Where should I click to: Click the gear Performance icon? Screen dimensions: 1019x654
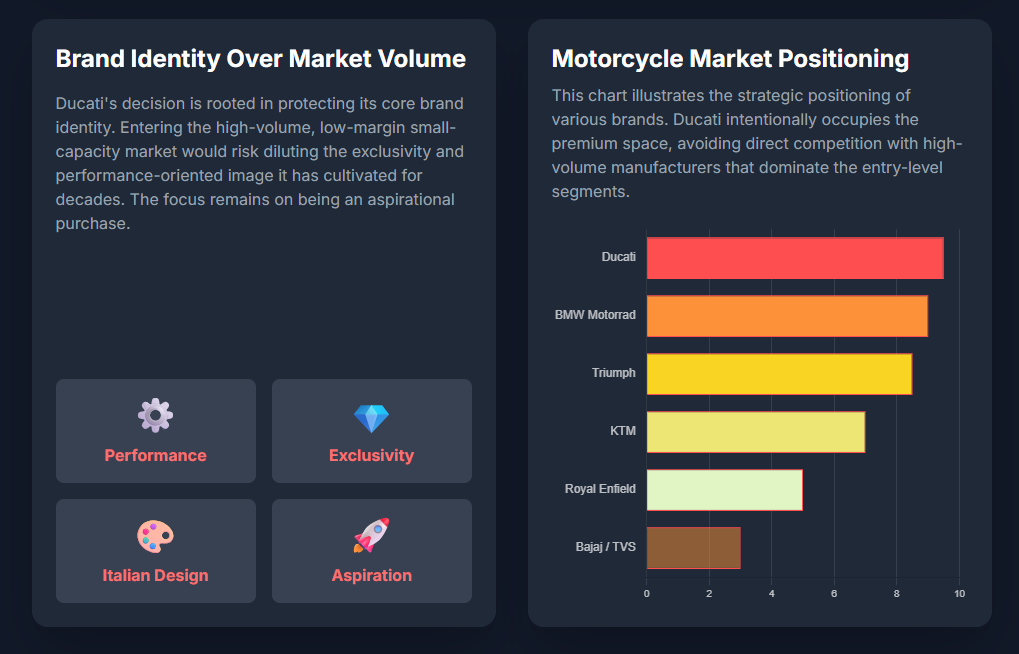155,415
